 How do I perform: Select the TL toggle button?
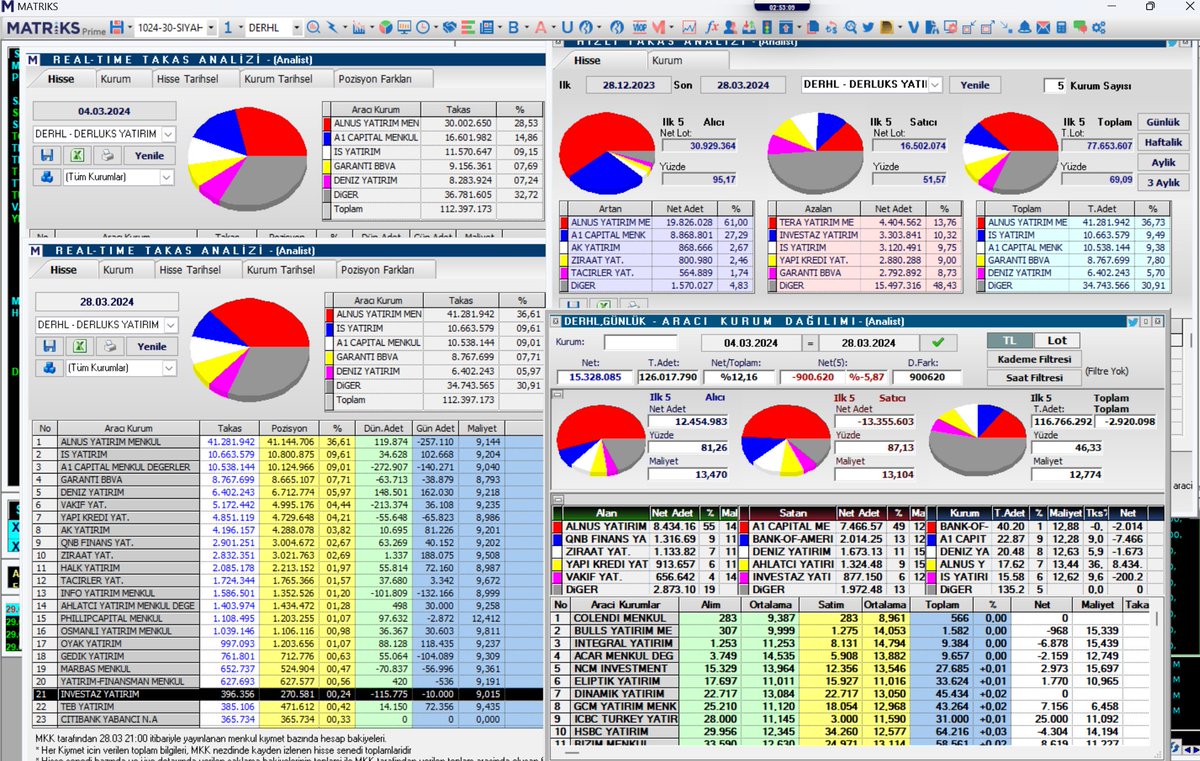(x=1010, y=340)
